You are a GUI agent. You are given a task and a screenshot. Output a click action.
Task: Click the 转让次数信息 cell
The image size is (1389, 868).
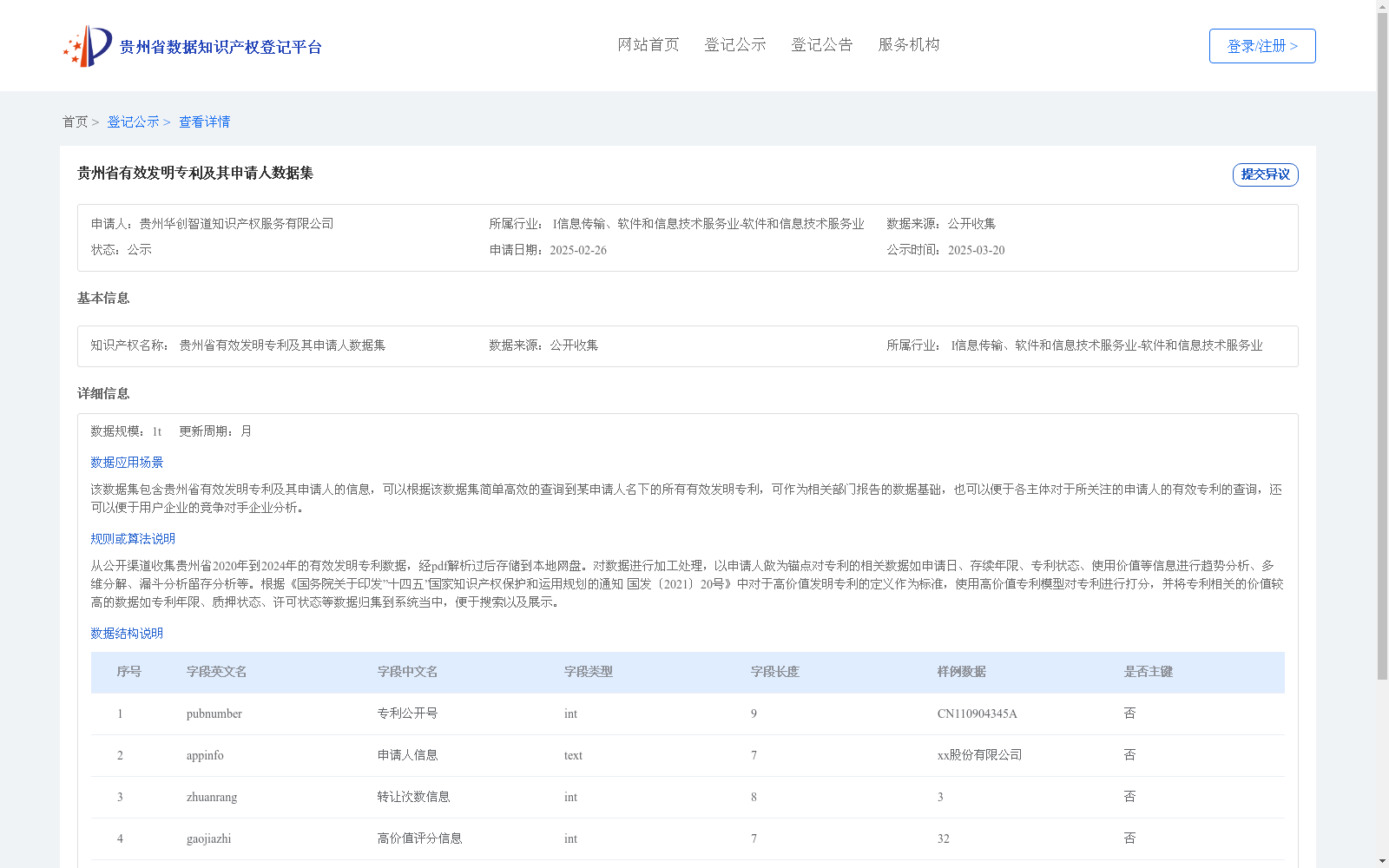click(414, 797)
